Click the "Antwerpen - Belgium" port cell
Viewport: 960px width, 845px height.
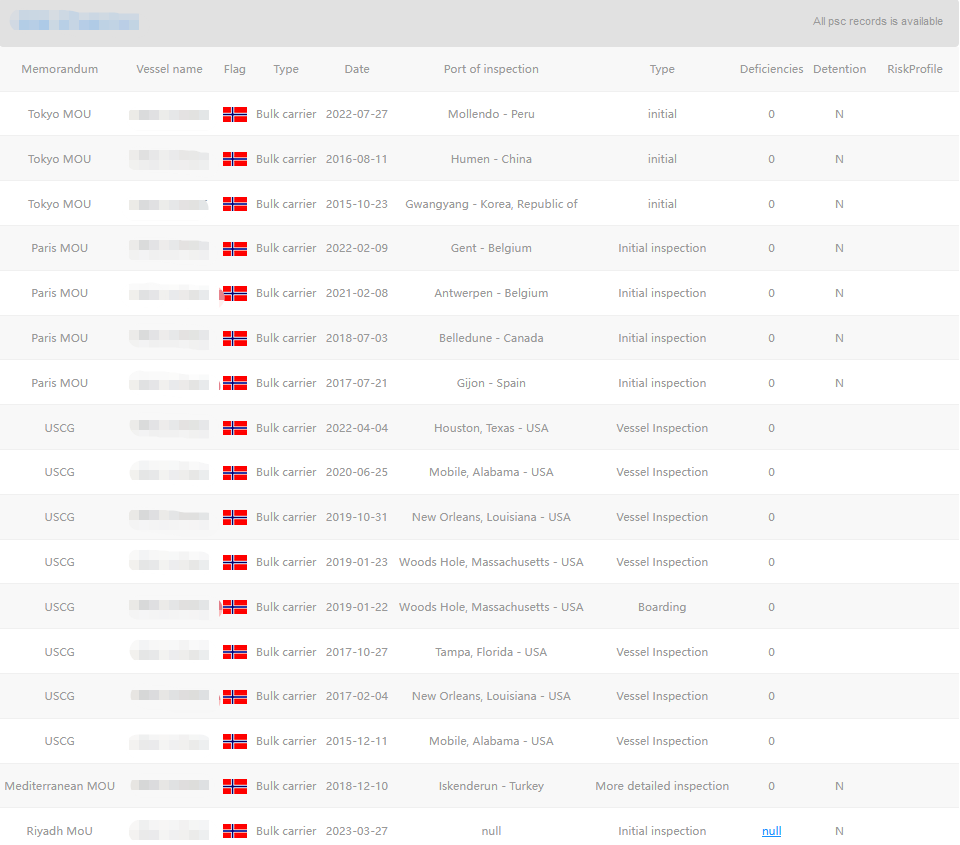[491, 293]
